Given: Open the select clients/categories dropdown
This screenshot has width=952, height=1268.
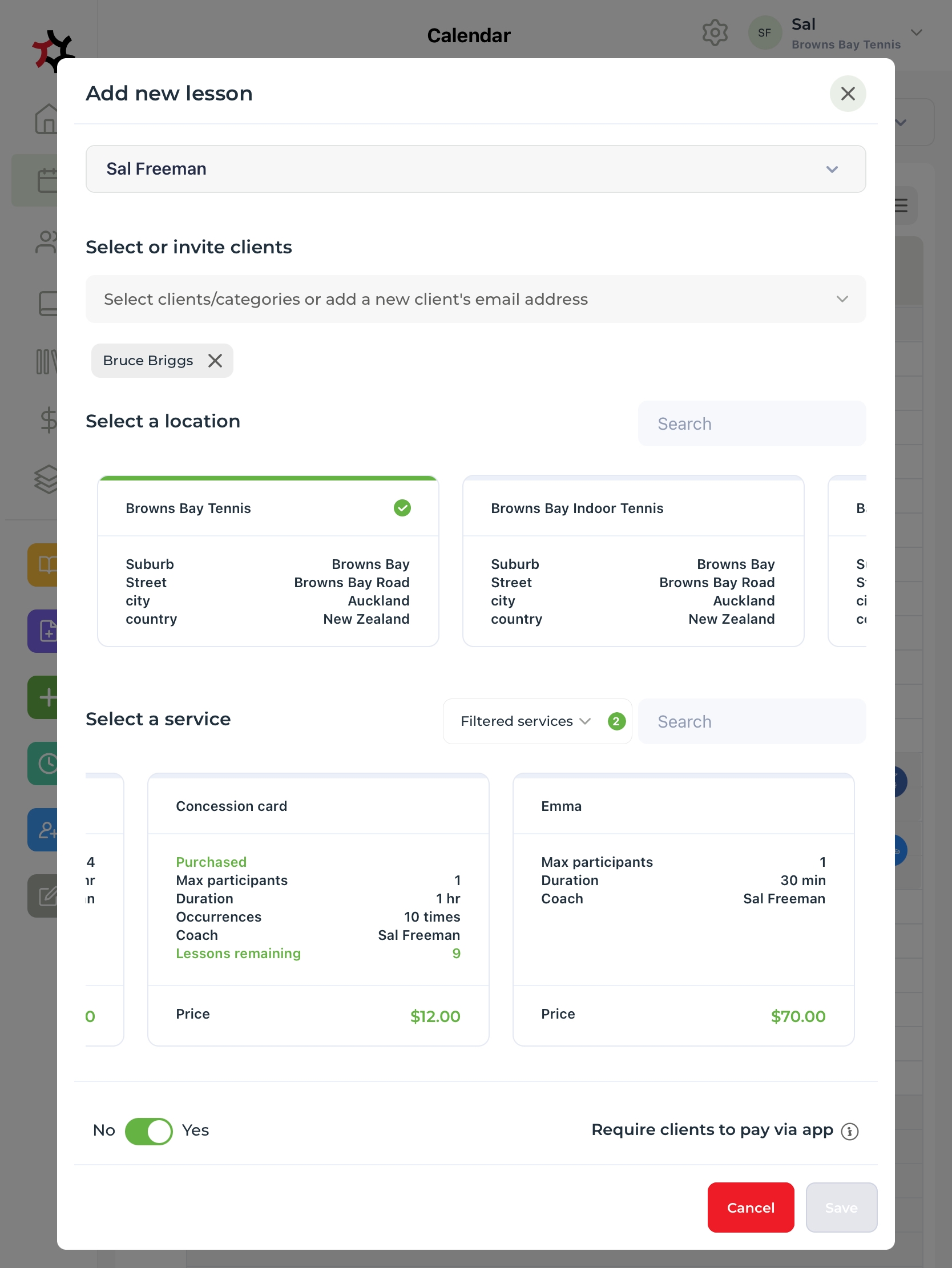Looking at the screenshot, I should pos(475,299).
